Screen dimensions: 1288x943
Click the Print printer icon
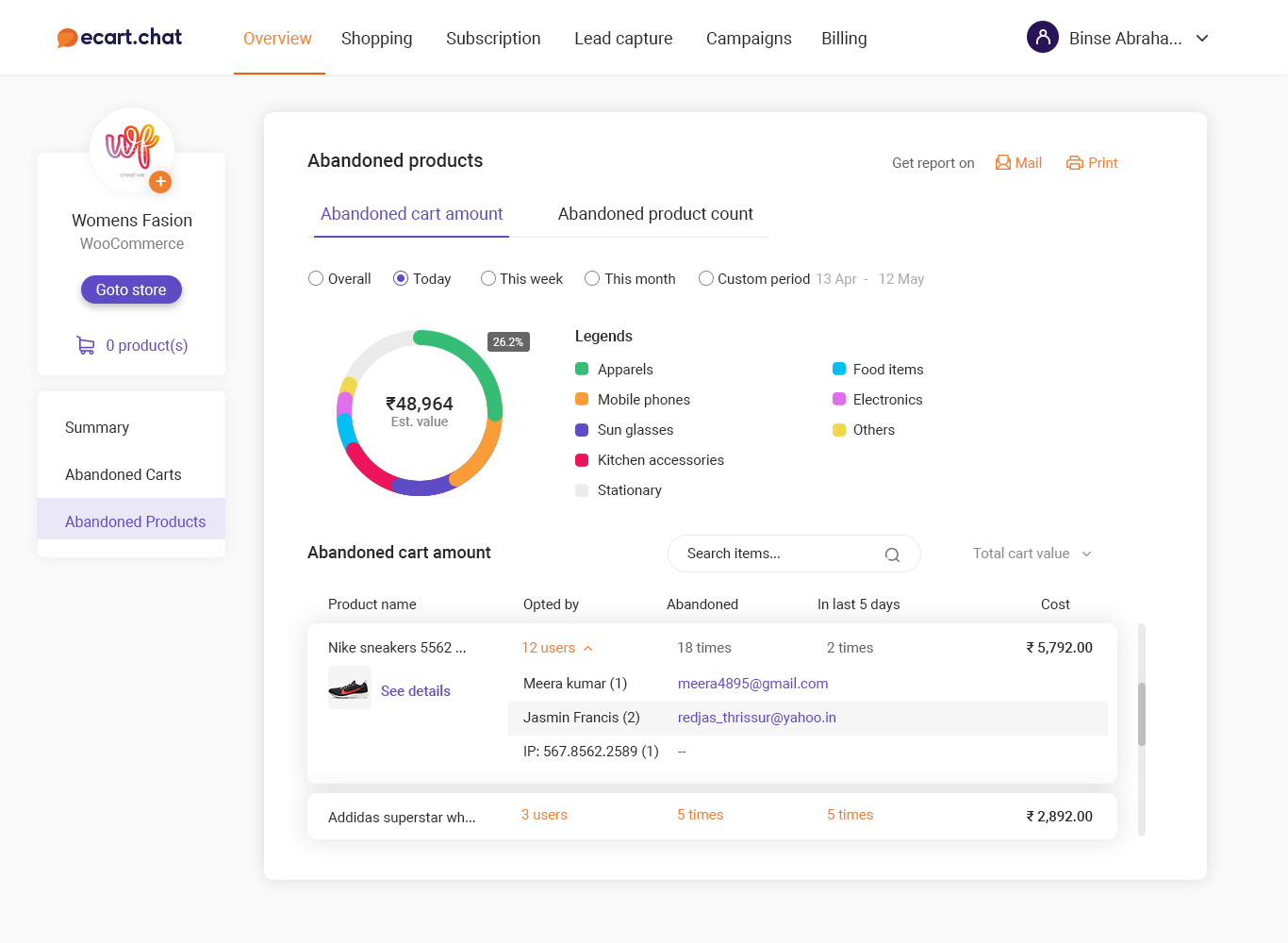1075,163
